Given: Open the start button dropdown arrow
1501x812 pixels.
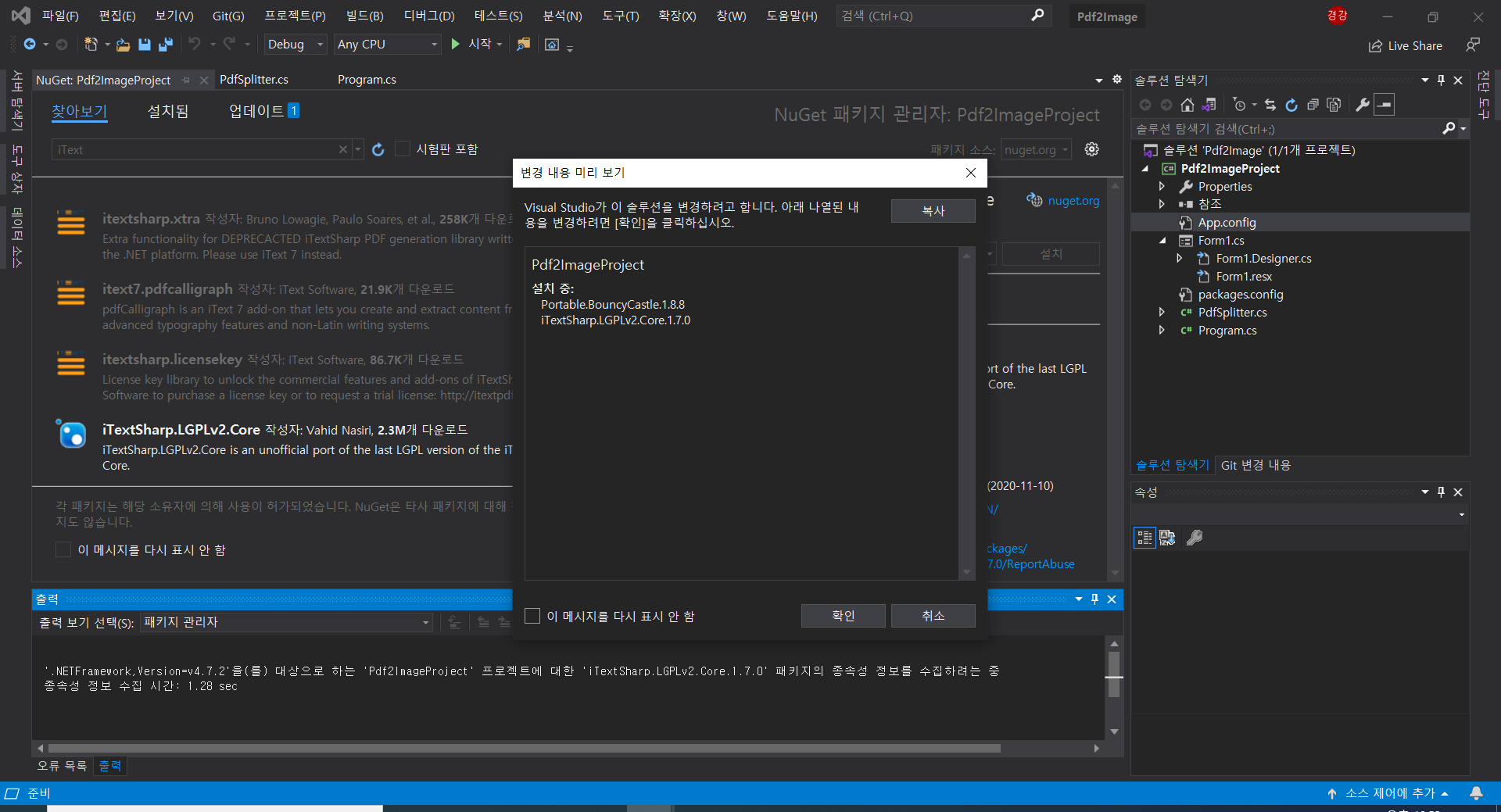Looking at the screenshot, I should pos(500,45).
